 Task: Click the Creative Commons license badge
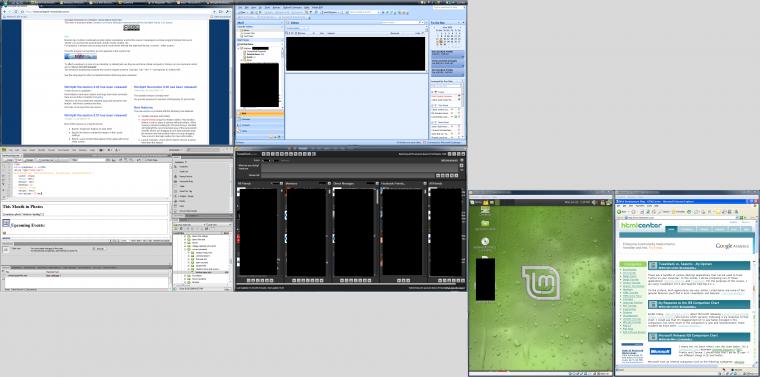(131, 28)
